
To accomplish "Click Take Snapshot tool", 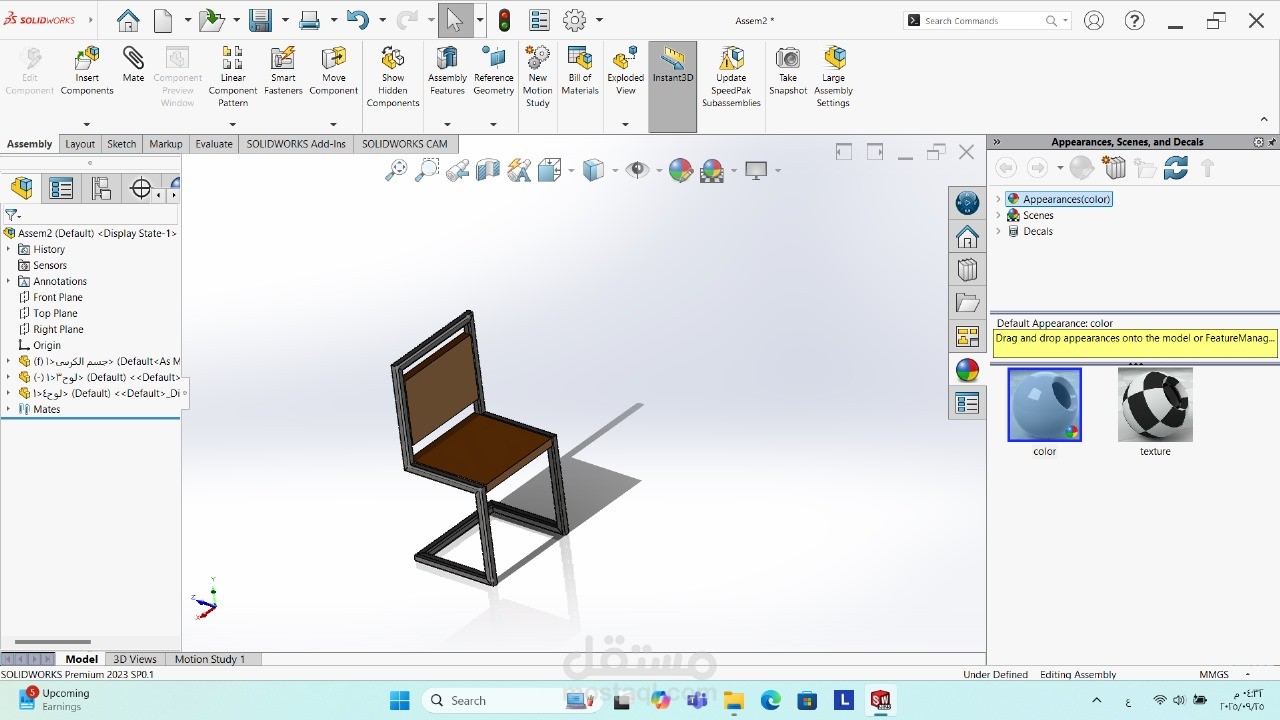I will click(788, 71).
